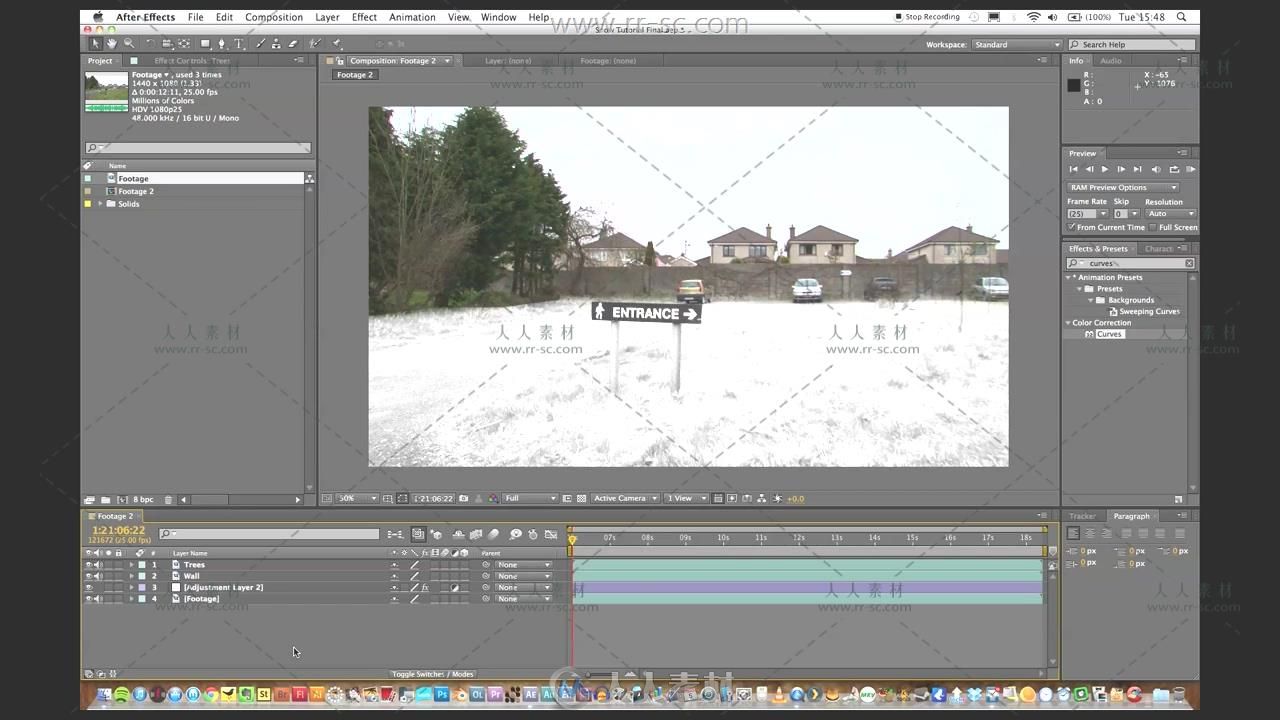This screenshot has height=720, width=1280.
Task: Open Photoshop from the dock
Action: pyautogui.click(x=441, y=694)
